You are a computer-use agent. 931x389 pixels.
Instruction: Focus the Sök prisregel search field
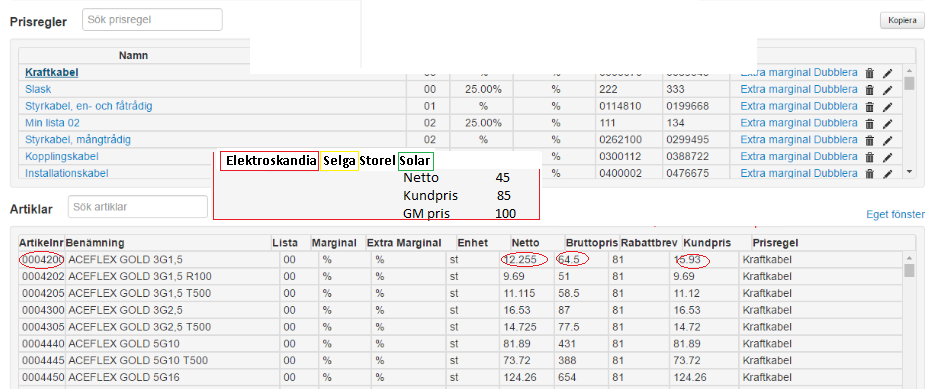(152, 20)
